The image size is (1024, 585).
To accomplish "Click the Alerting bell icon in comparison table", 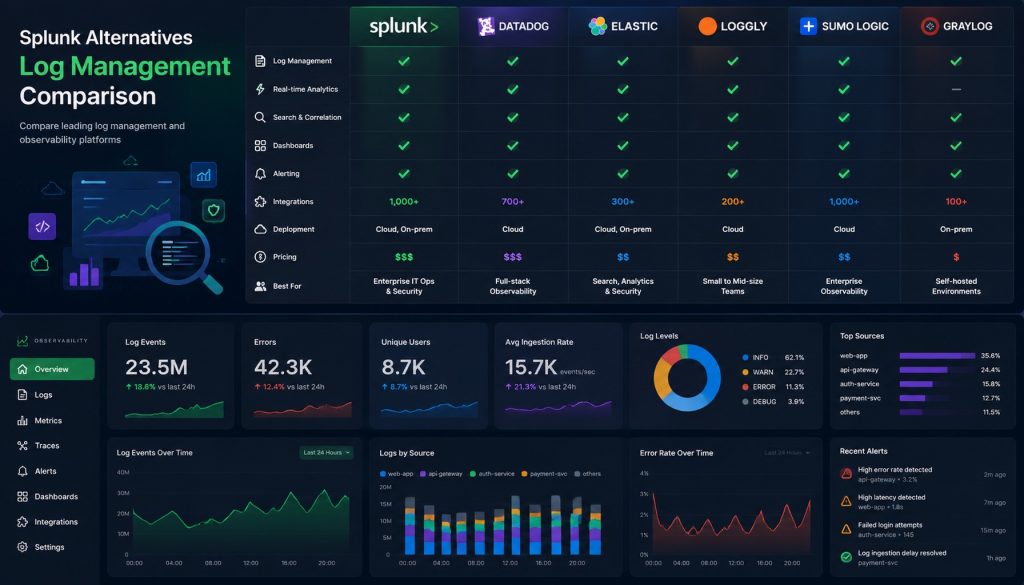I will point(260,173).
